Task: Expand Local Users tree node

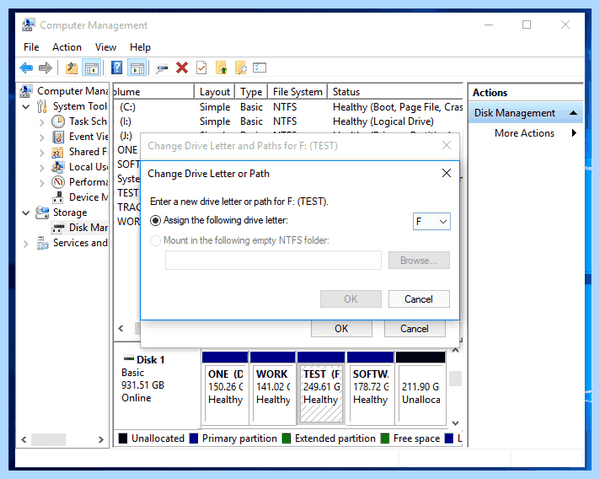Action: (42, 168)
